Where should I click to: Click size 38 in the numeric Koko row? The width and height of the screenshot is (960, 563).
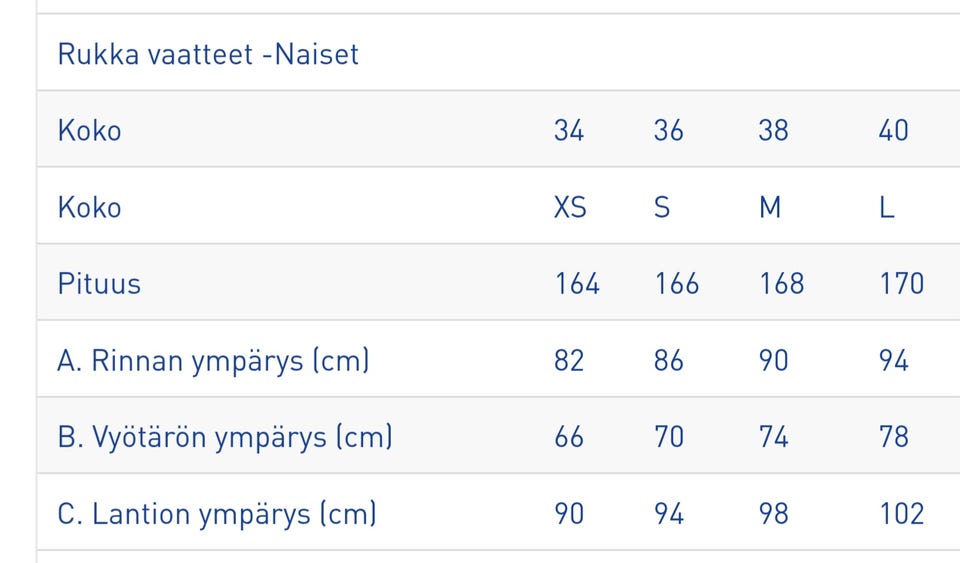click(773, 131)
